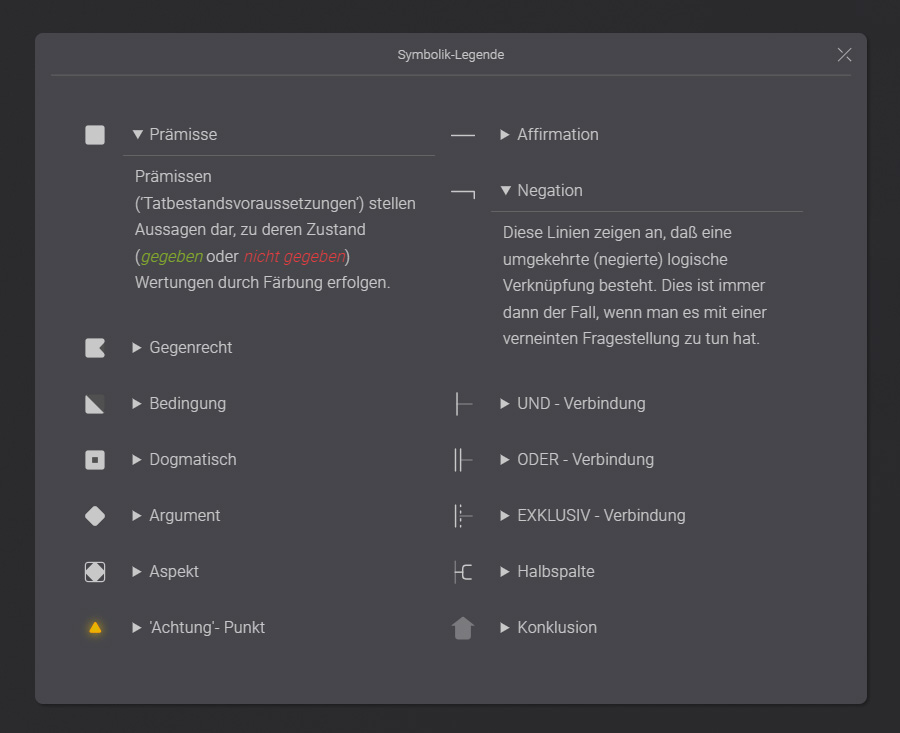Click the Konklusion arrow symbol icon
The image size is (900, 733).
(x=463, y=627)
